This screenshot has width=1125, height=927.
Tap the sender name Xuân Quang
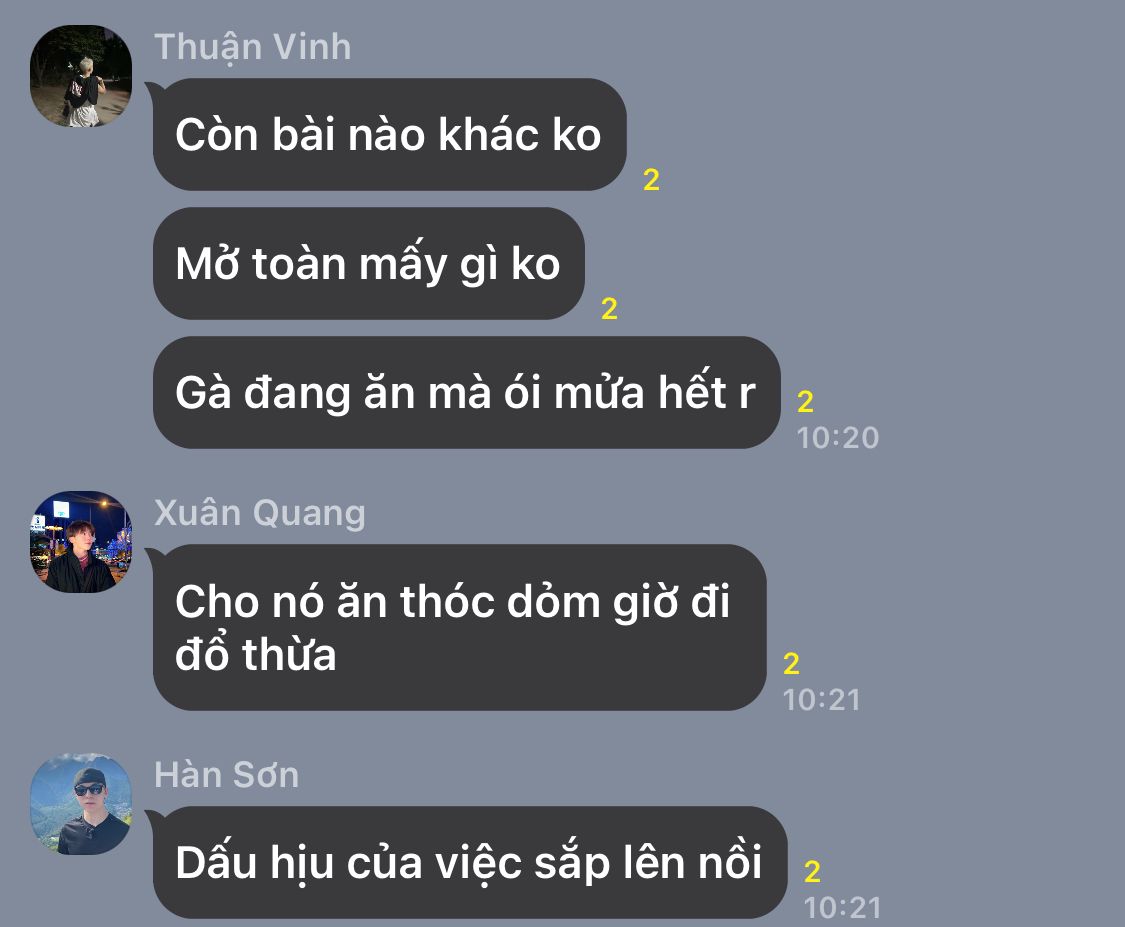pyautogui.click(x=260, y=514)
